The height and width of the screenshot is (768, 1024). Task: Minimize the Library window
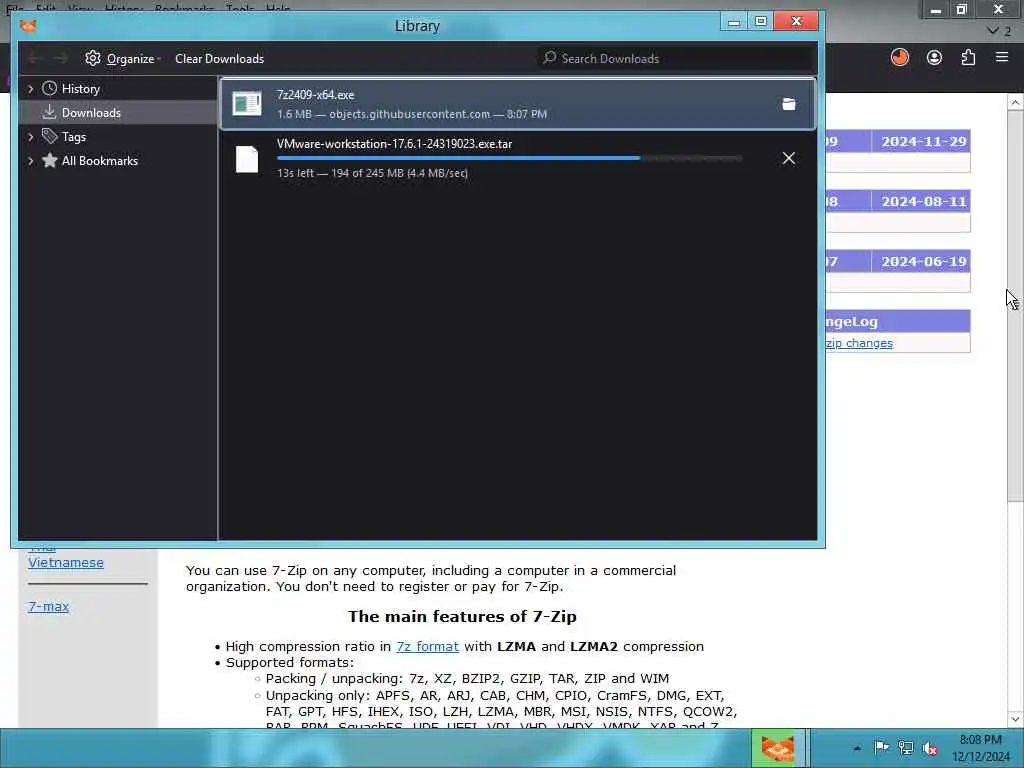[x=734, y=22]
